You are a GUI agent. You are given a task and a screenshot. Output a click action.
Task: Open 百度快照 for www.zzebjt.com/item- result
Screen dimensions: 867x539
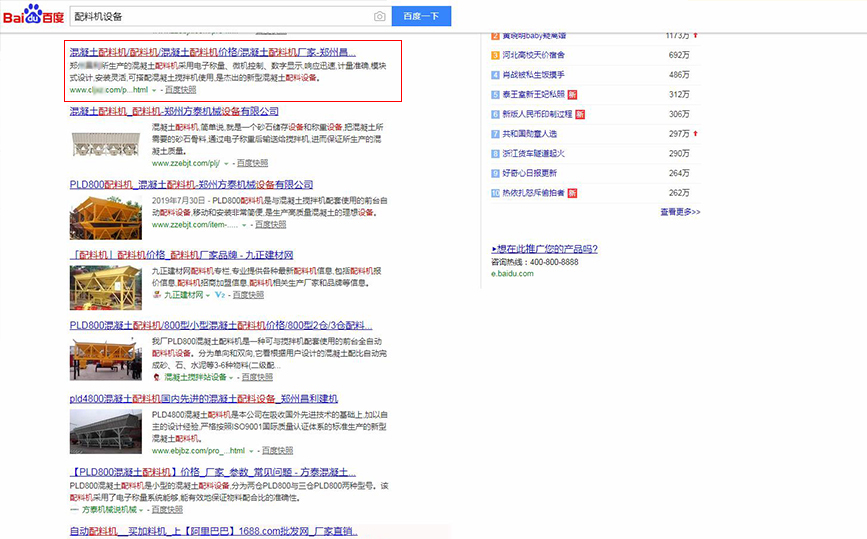[x=271, y=224]
